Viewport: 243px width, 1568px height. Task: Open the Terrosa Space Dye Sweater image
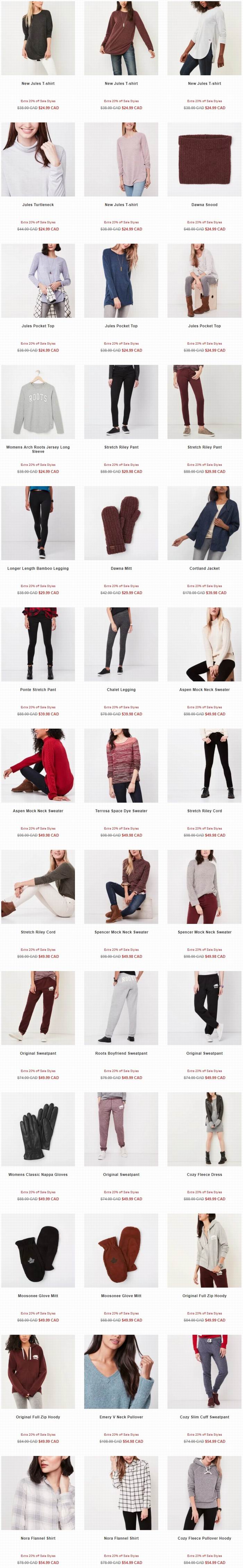(x=121, y=764)
